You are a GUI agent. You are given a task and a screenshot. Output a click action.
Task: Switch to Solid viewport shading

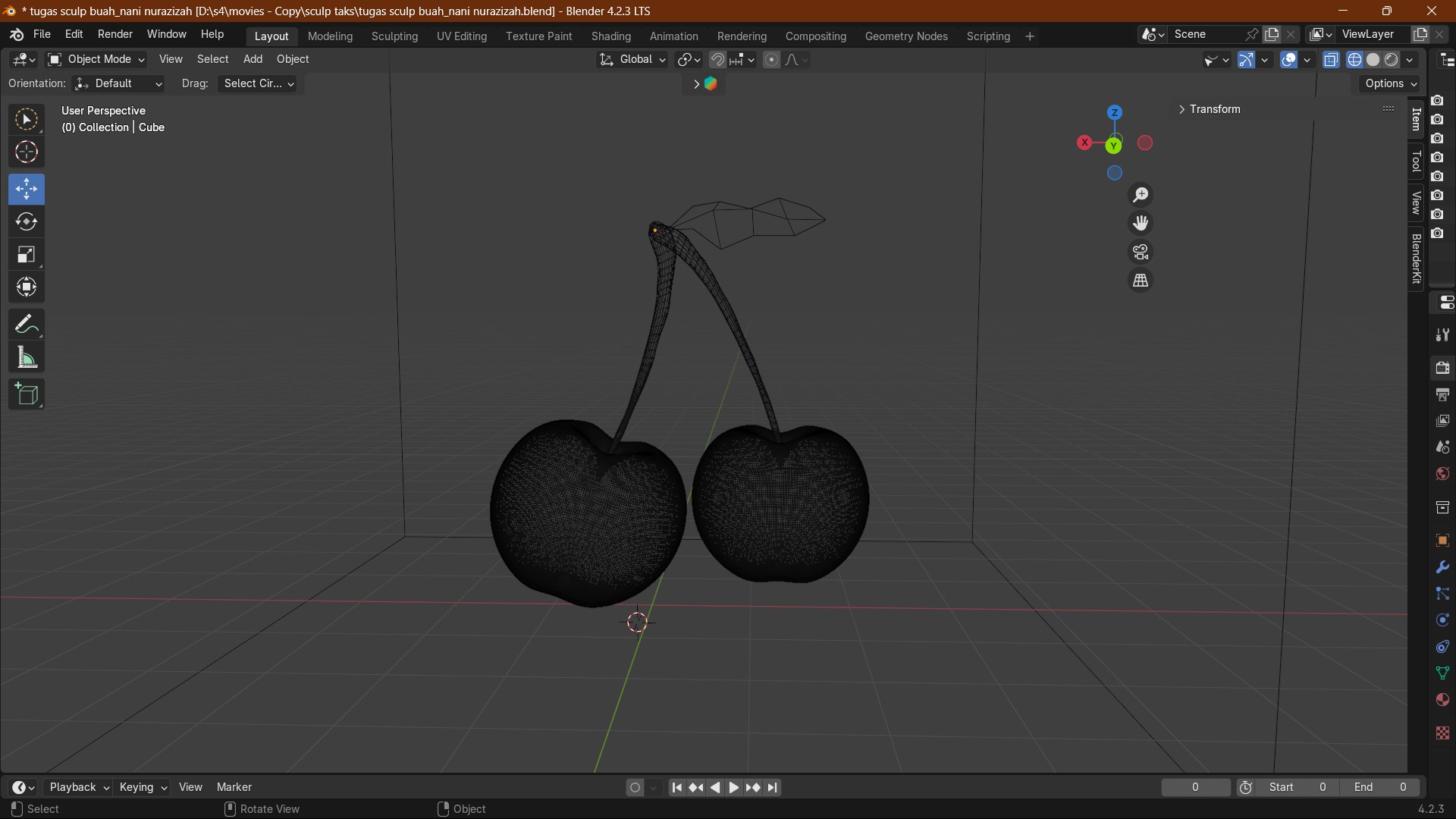pos(1373,59)
